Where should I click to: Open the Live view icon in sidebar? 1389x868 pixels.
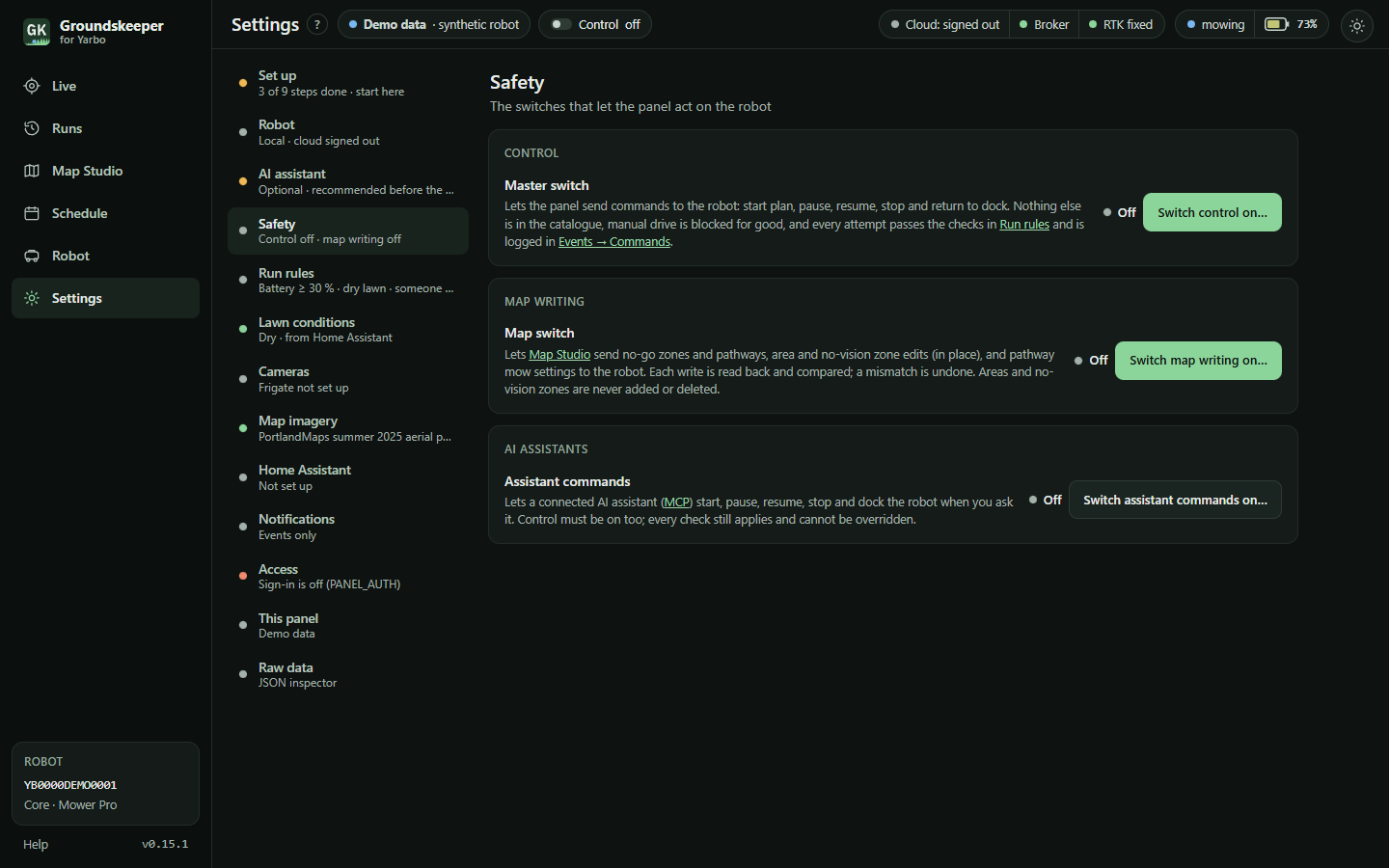[32, 86]
